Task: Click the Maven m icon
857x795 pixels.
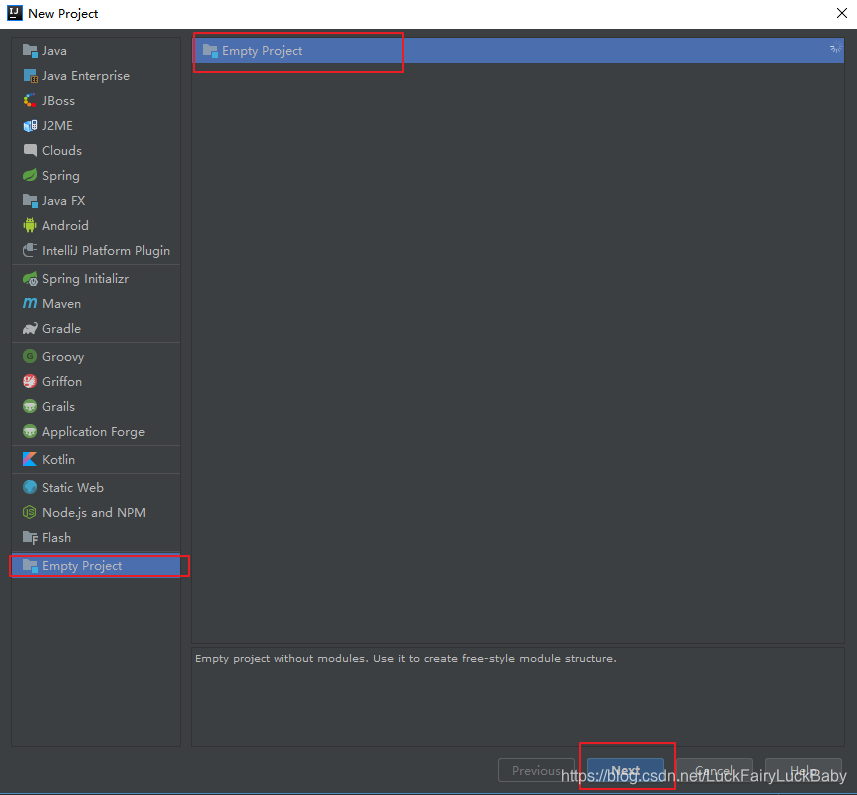Action: tap(30, 303)
